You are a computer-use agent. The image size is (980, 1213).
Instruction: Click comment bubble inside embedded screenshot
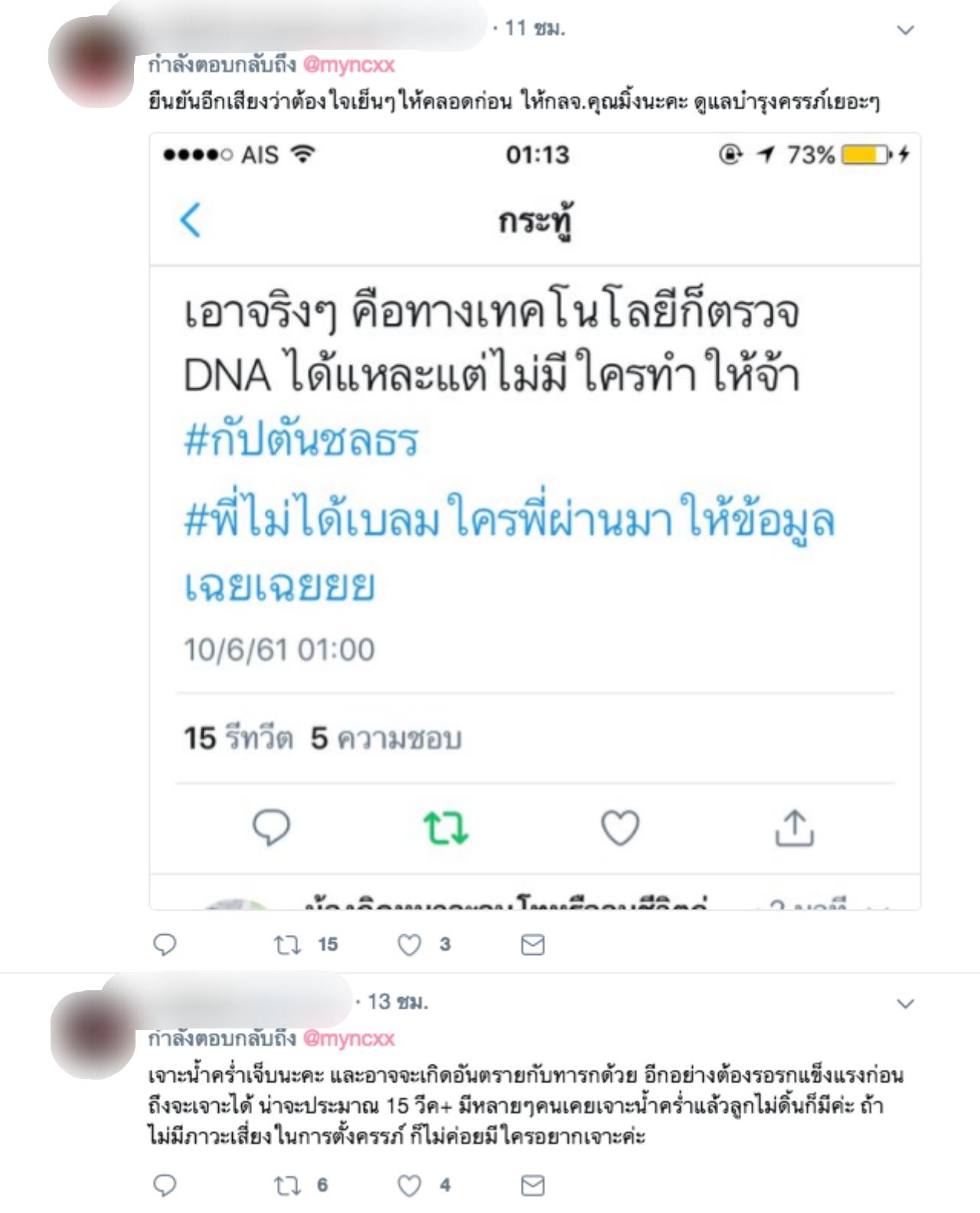tap(272, 827)
